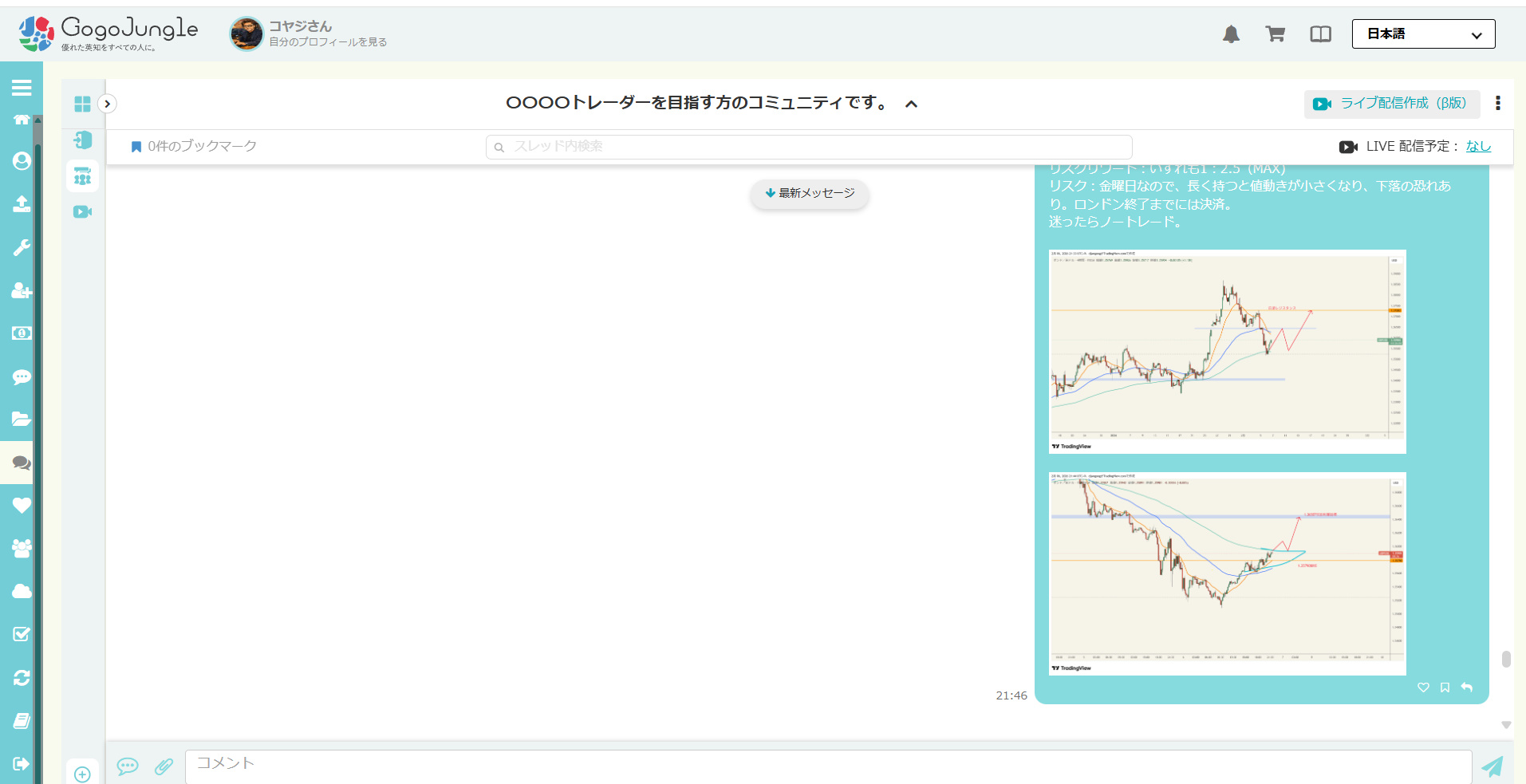
Task: Expand the side panel with the arrow button
Action: click(x=107, y=104)
